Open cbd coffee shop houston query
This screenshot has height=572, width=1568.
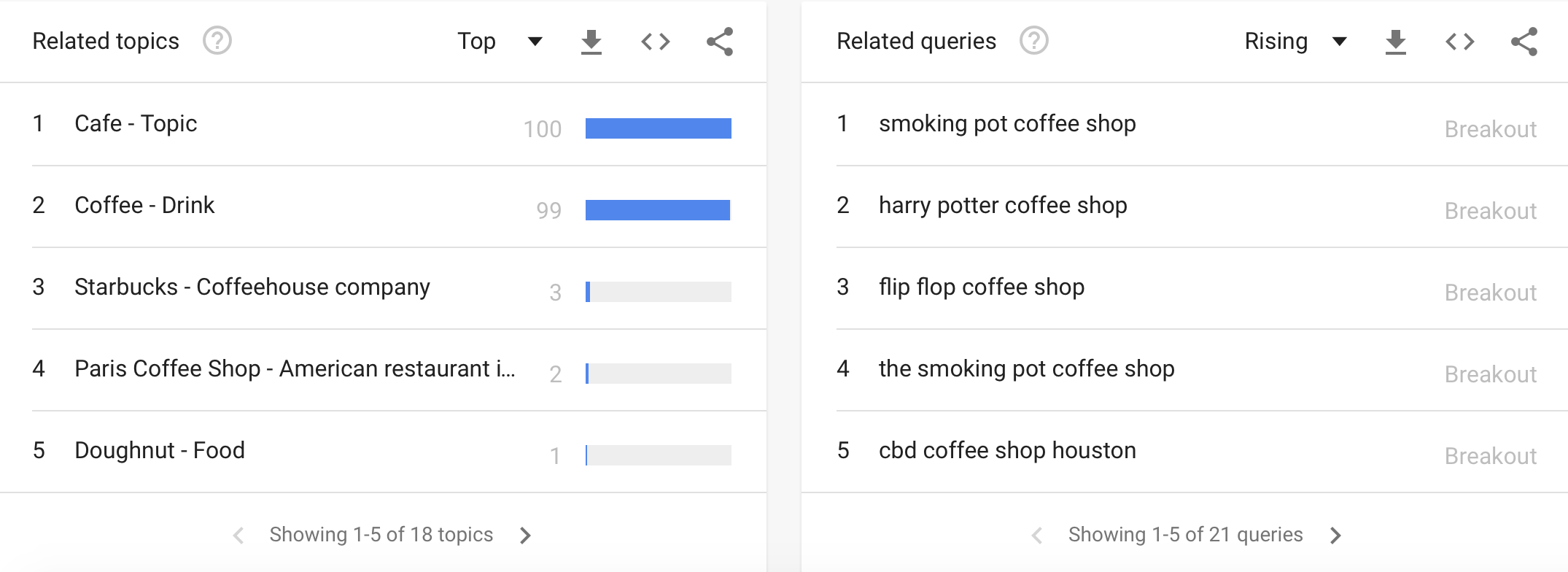pyautogui.click(x=1007, y=451)
